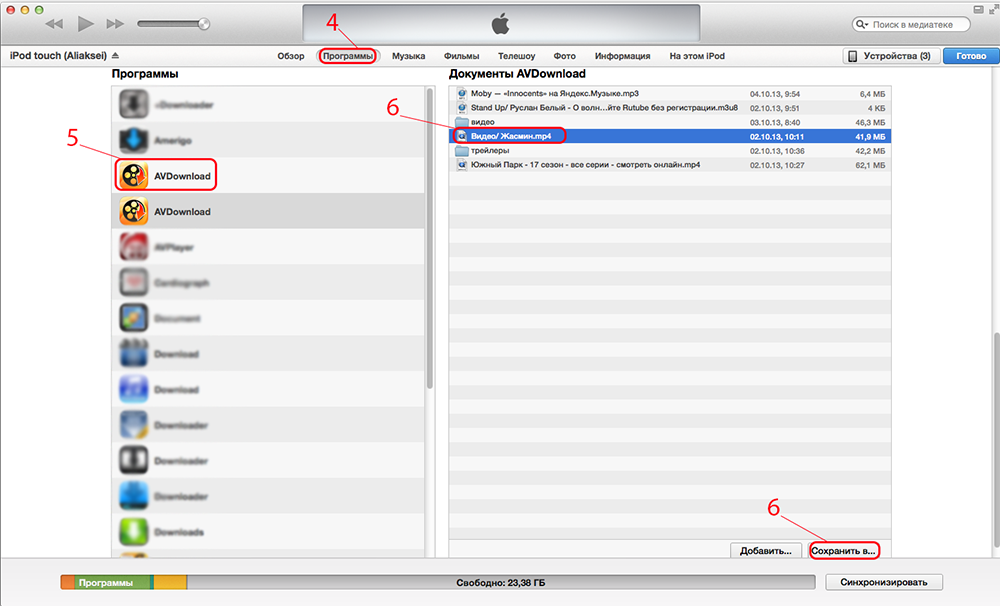Screen dimensions: 1000x606
Task: Click the library search field
Action: pyautogui.click(x=911, y=24)
